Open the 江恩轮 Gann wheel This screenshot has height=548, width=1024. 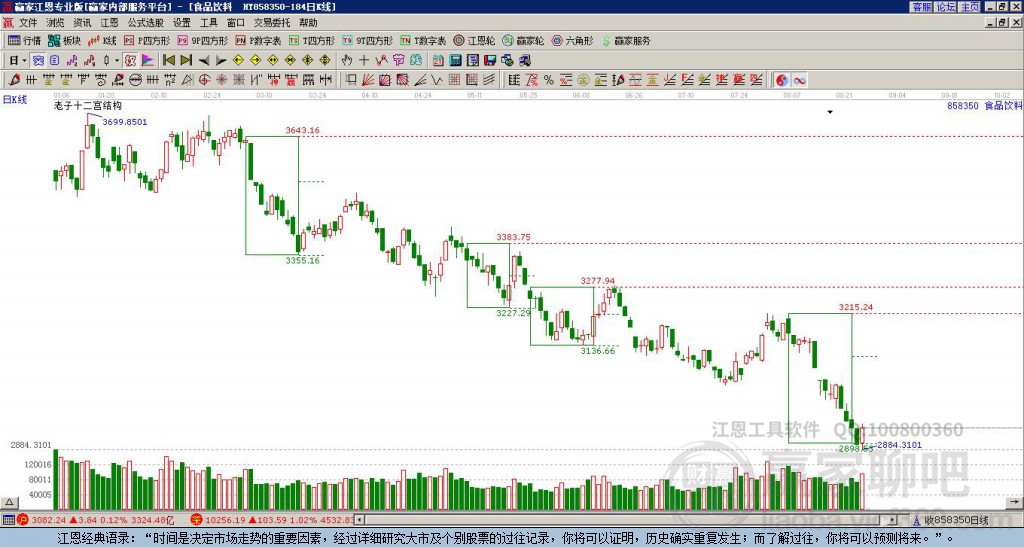(474, 40)
